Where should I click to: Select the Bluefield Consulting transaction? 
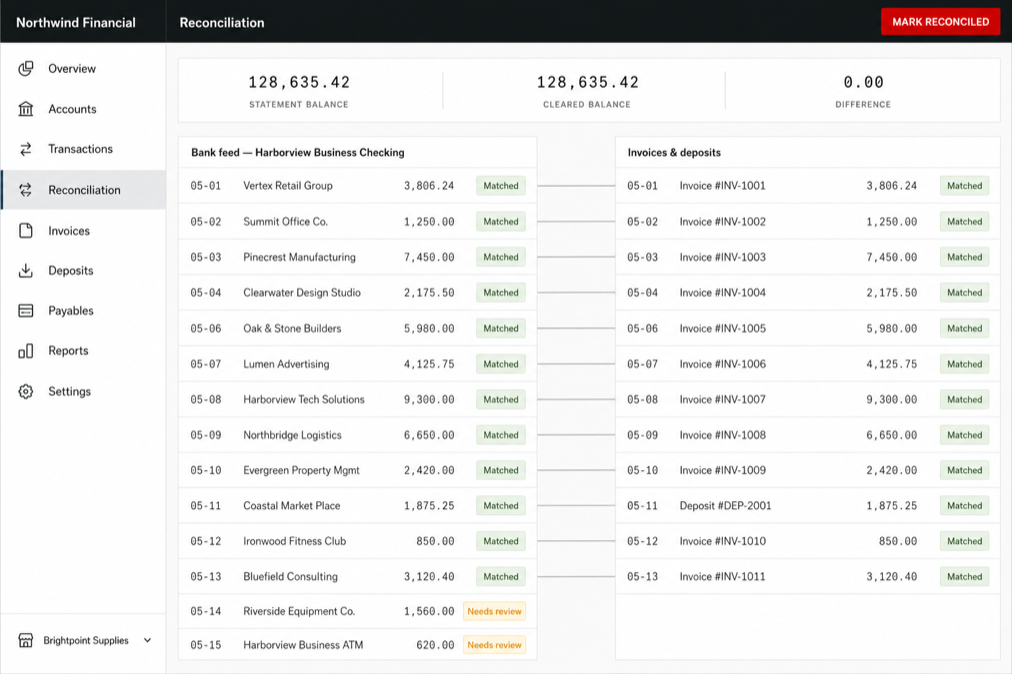tap(358, 577)
